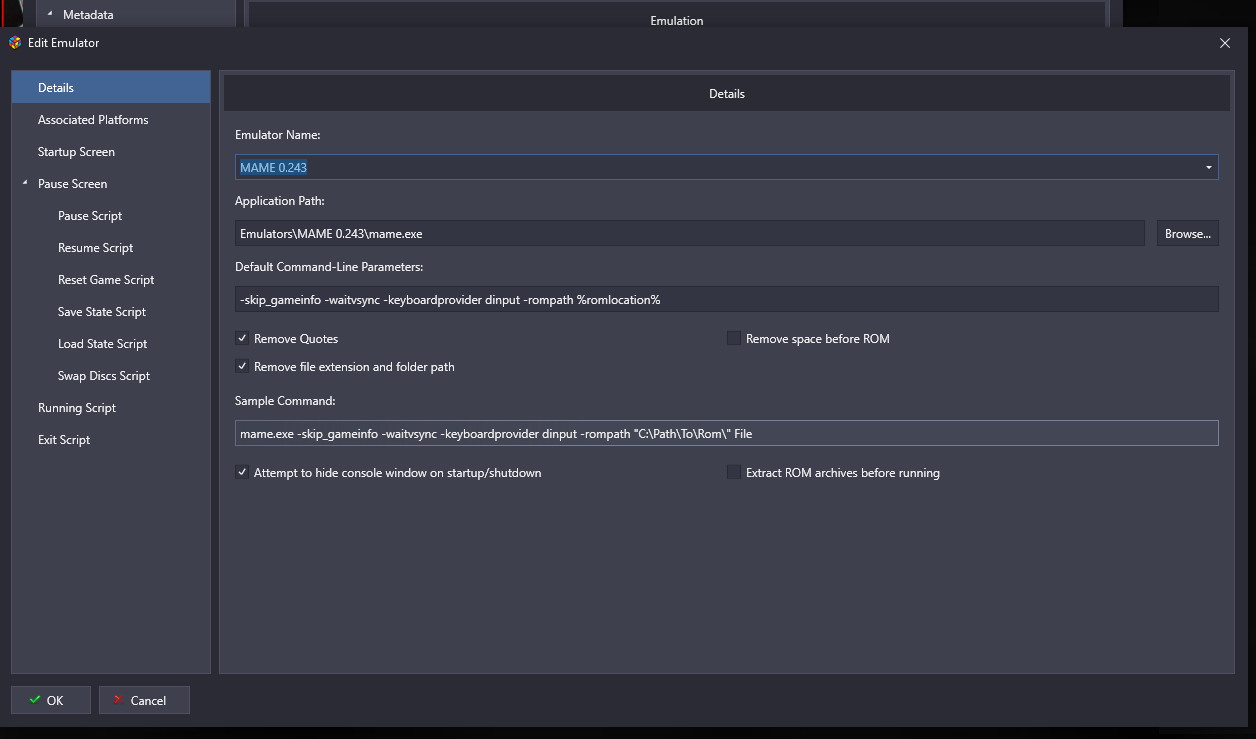1256x739 pixels.
Task: Click the LaunchBox icon in title bar
Action: 14,43
